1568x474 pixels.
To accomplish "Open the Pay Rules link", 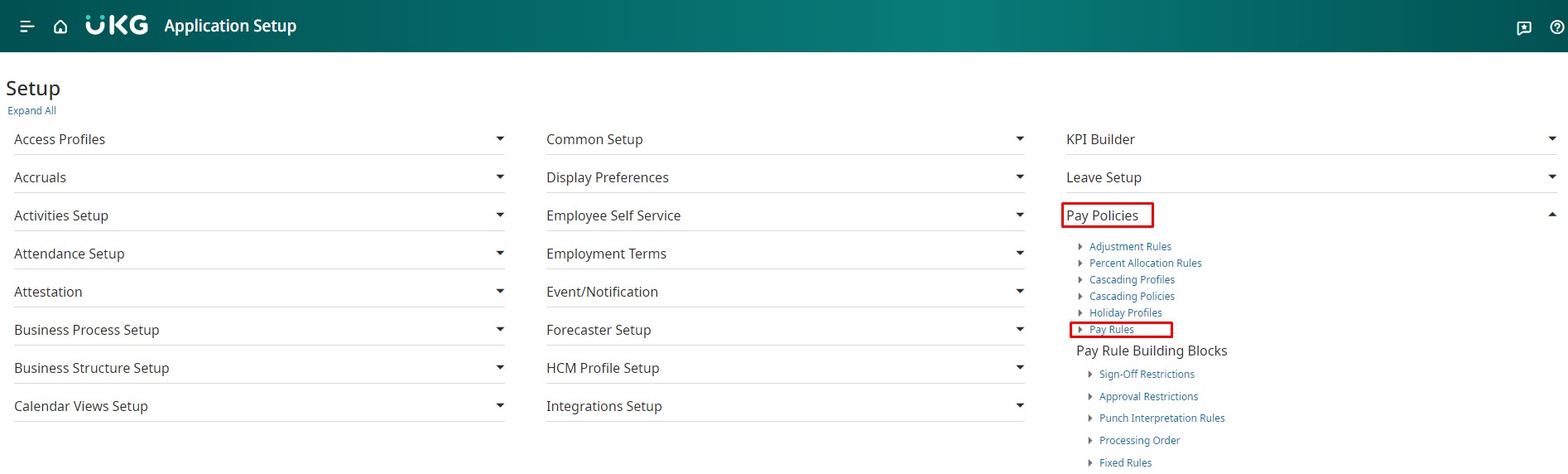I will 1111,330.
